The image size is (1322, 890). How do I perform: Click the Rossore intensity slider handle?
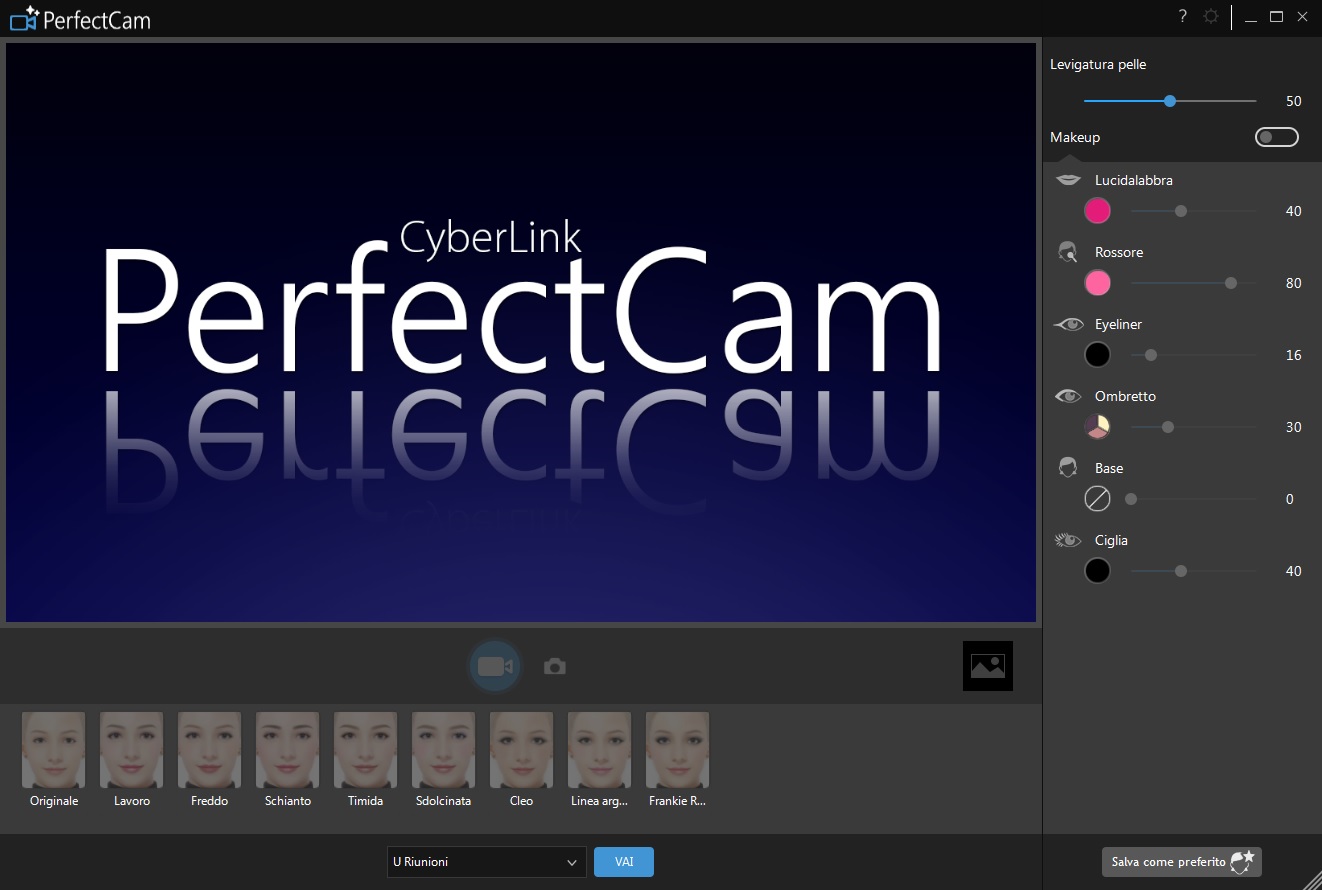click(1231, 283)
